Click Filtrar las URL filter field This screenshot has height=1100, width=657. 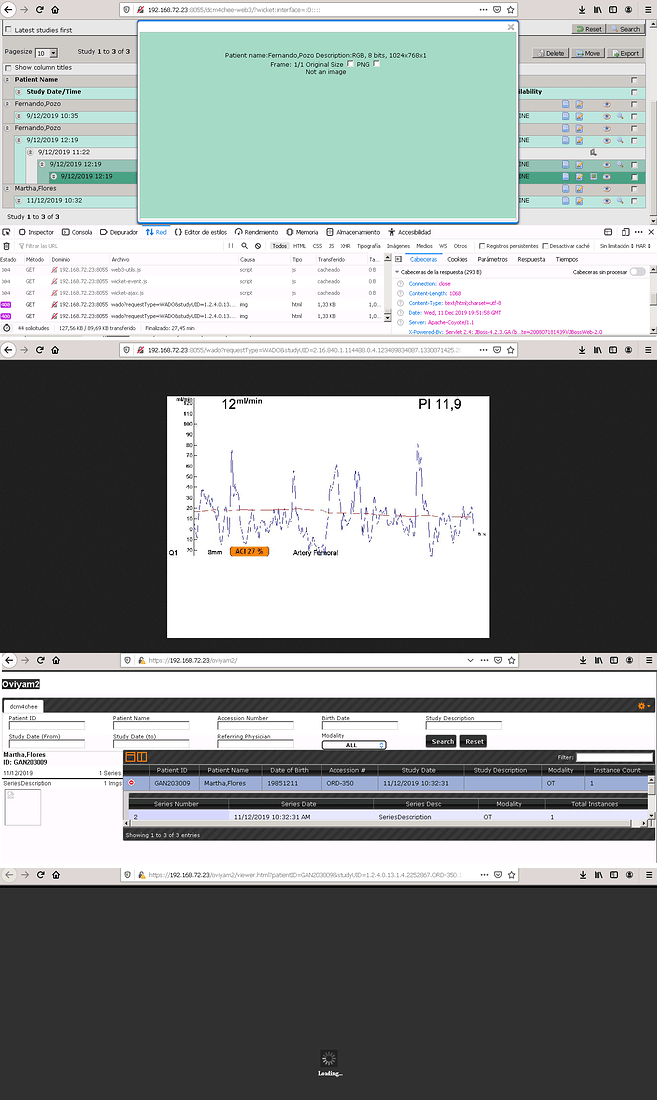coord(119,246)
